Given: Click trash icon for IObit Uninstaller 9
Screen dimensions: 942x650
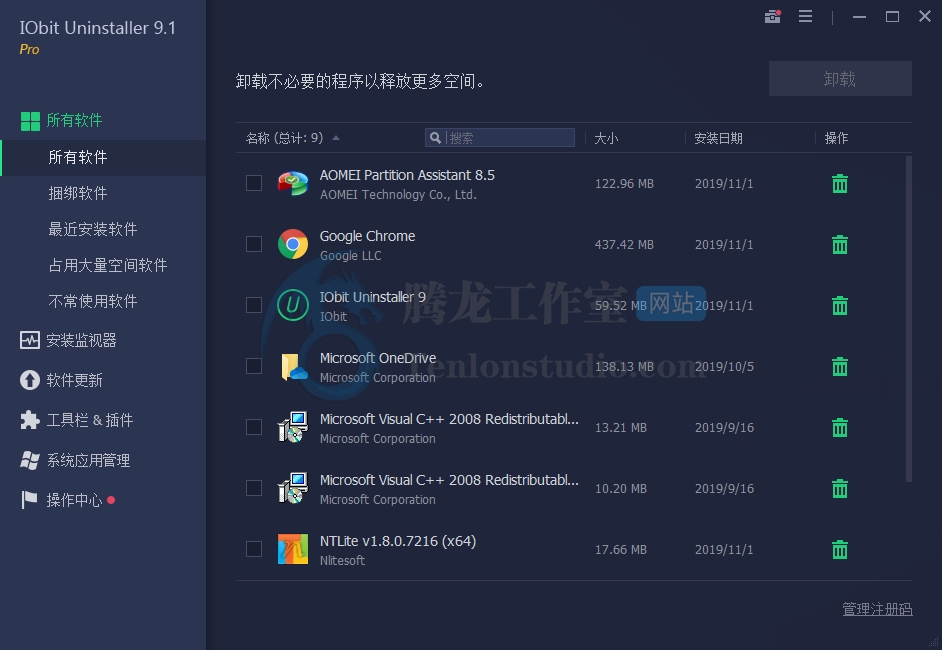Looking at the screenshot, I should click(x=840, y=306).
